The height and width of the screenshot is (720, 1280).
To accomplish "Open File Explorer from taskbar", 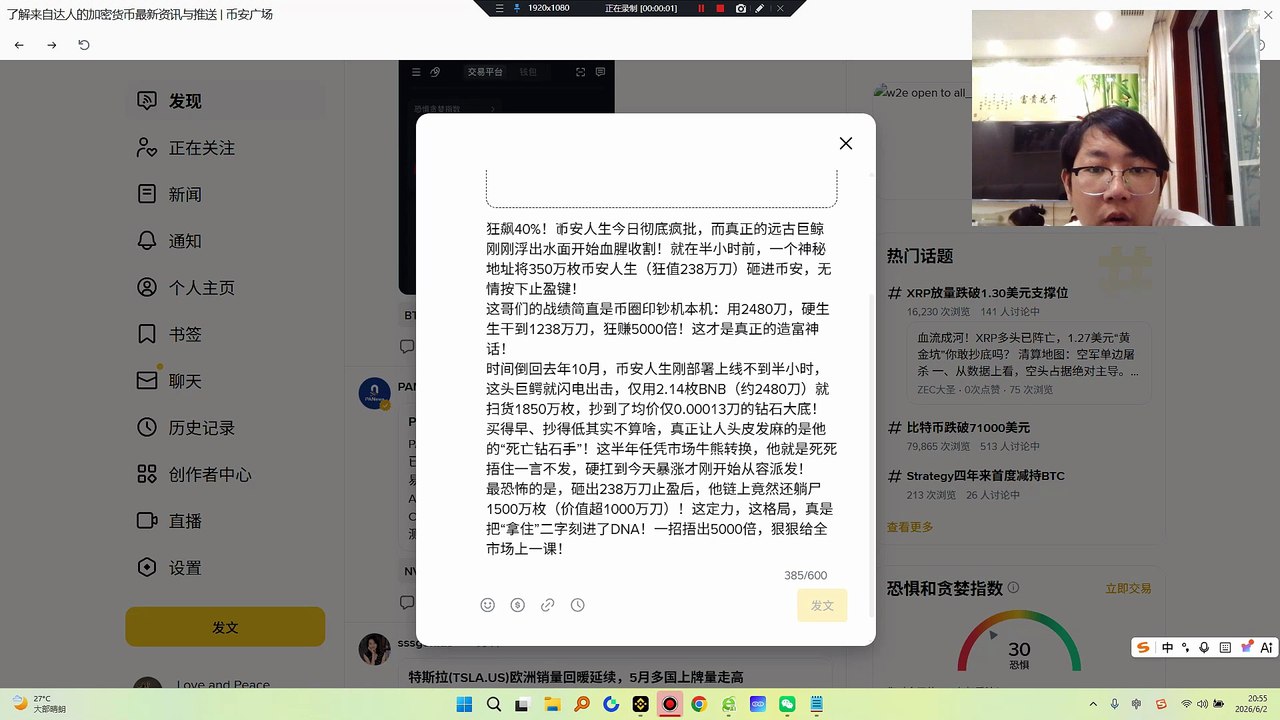I will pos(552,704).
